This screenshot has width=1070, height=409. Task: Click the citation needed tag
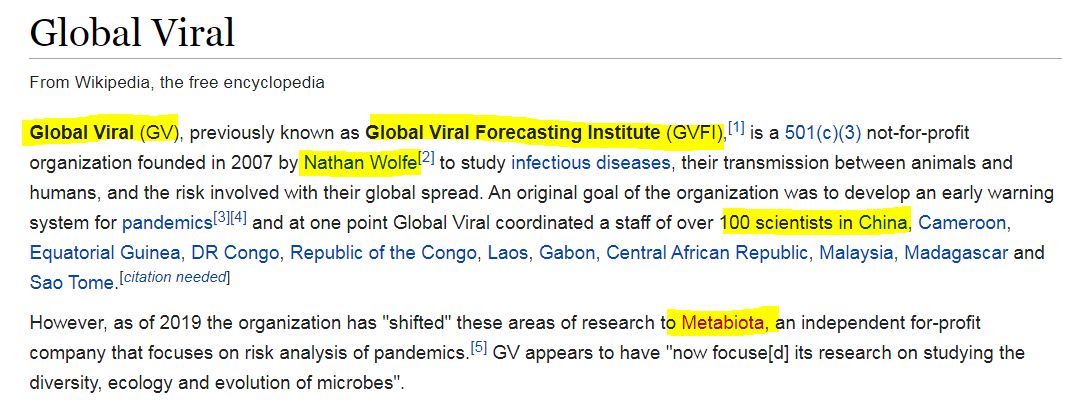click(173, 278)
